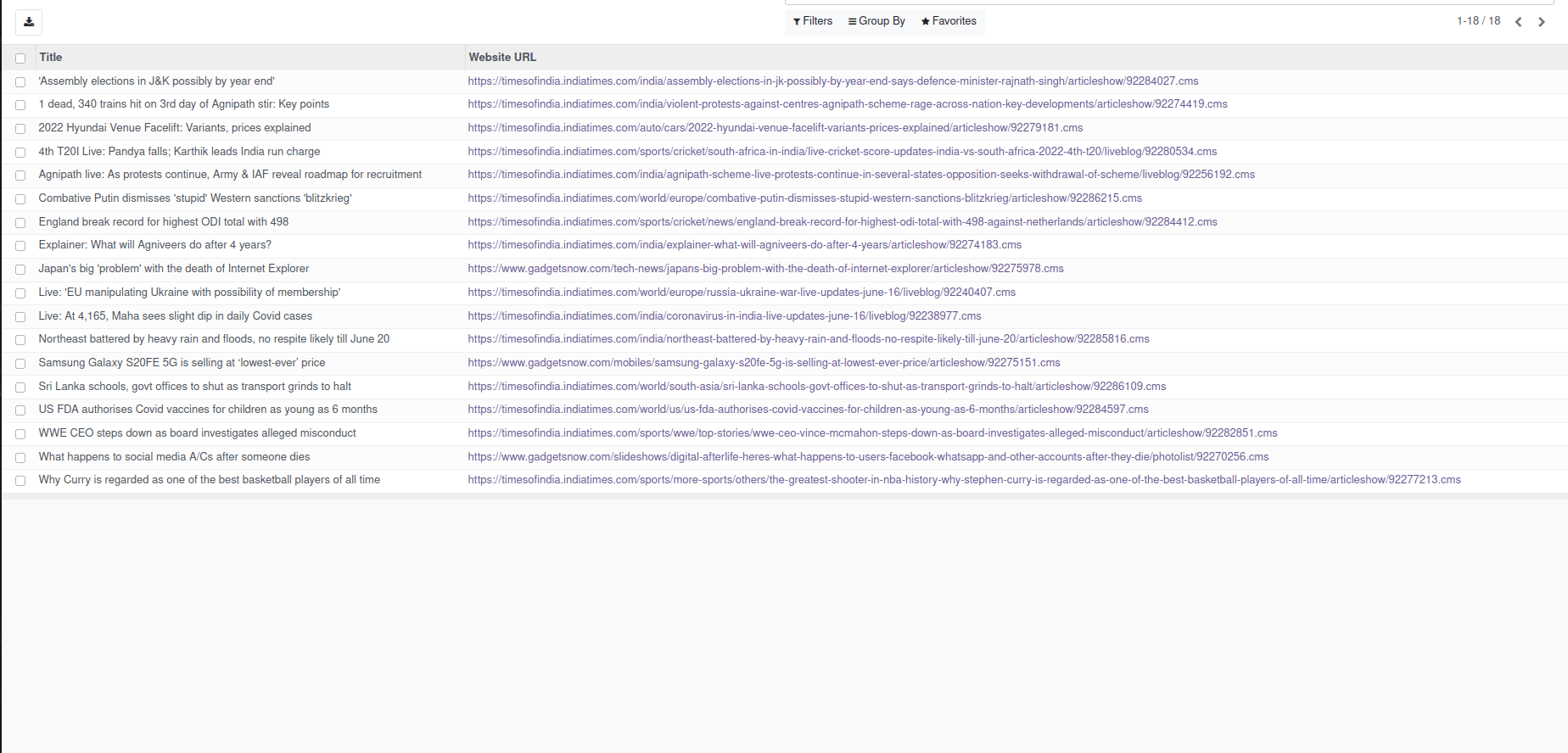Check the 4th T20I Live row
1568x753 pixels.
(20, 153)
